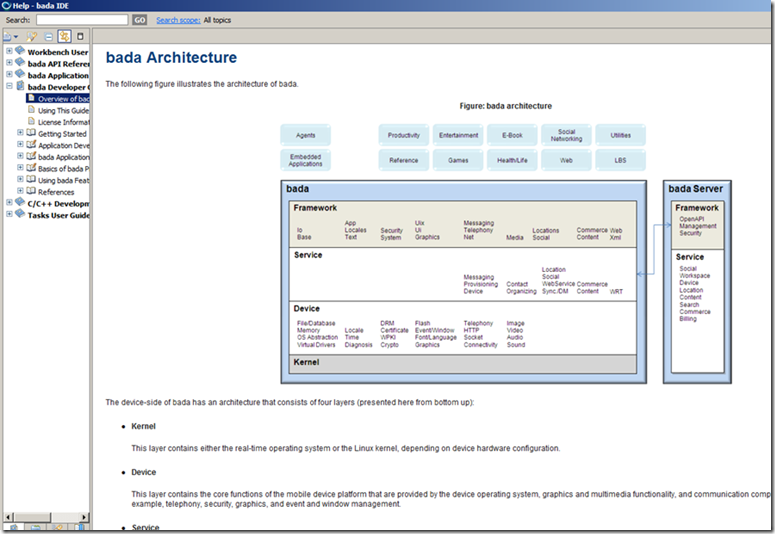Image resolution: width=775 pixels, height=534 pixels.
Task: Click the Productivity box in the diagram
Action: 403,135
